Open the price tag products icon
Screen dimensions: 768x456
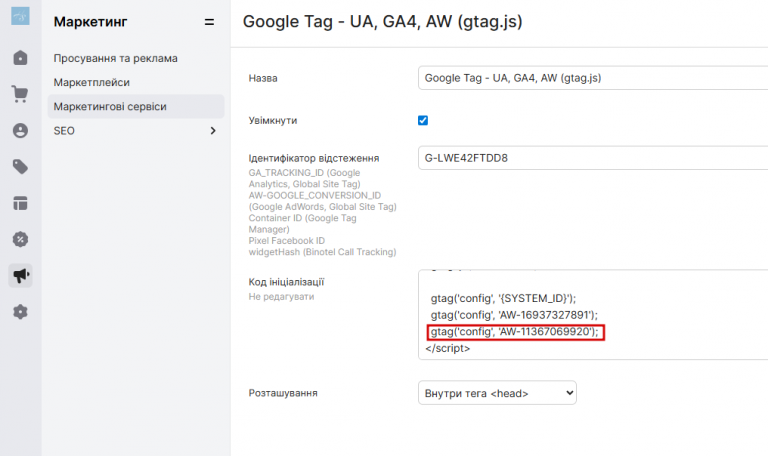point(20,167)
